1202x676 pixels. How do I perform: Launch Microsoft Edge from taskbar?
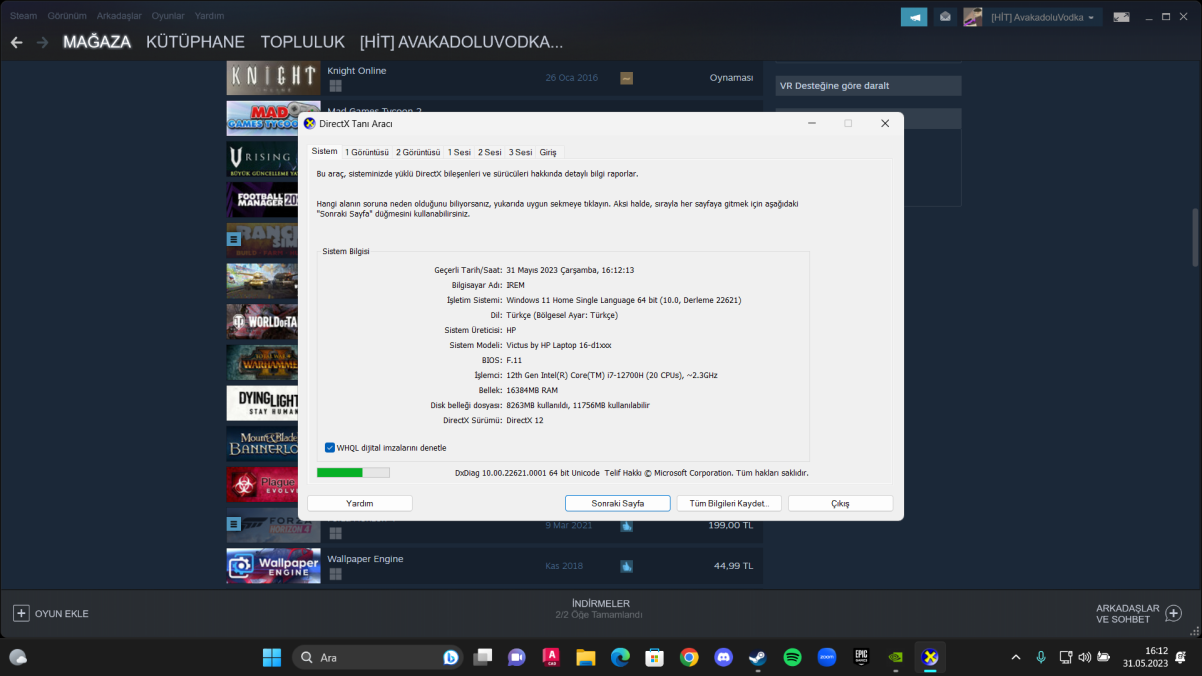(620, 657)
